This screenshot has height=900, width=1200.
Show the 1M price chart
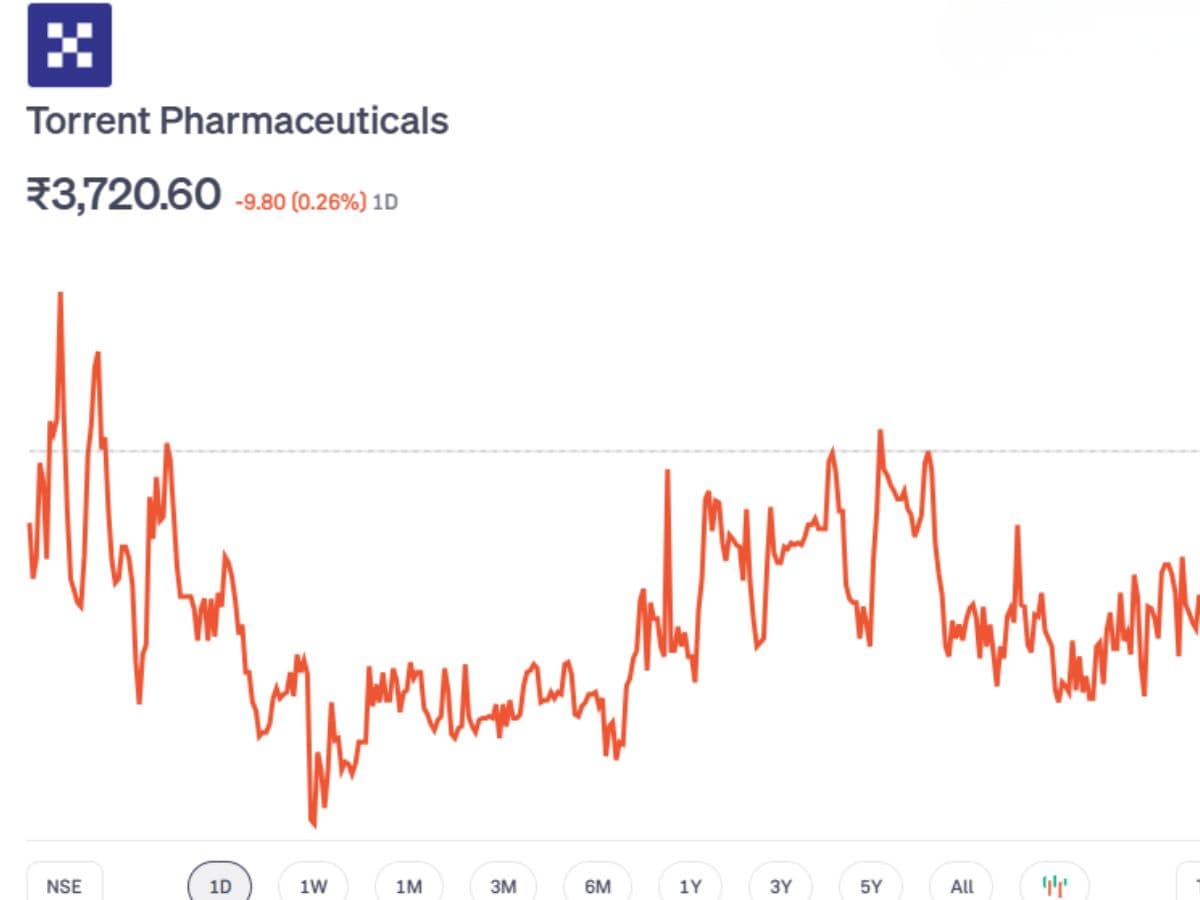(x=408, y=886)
